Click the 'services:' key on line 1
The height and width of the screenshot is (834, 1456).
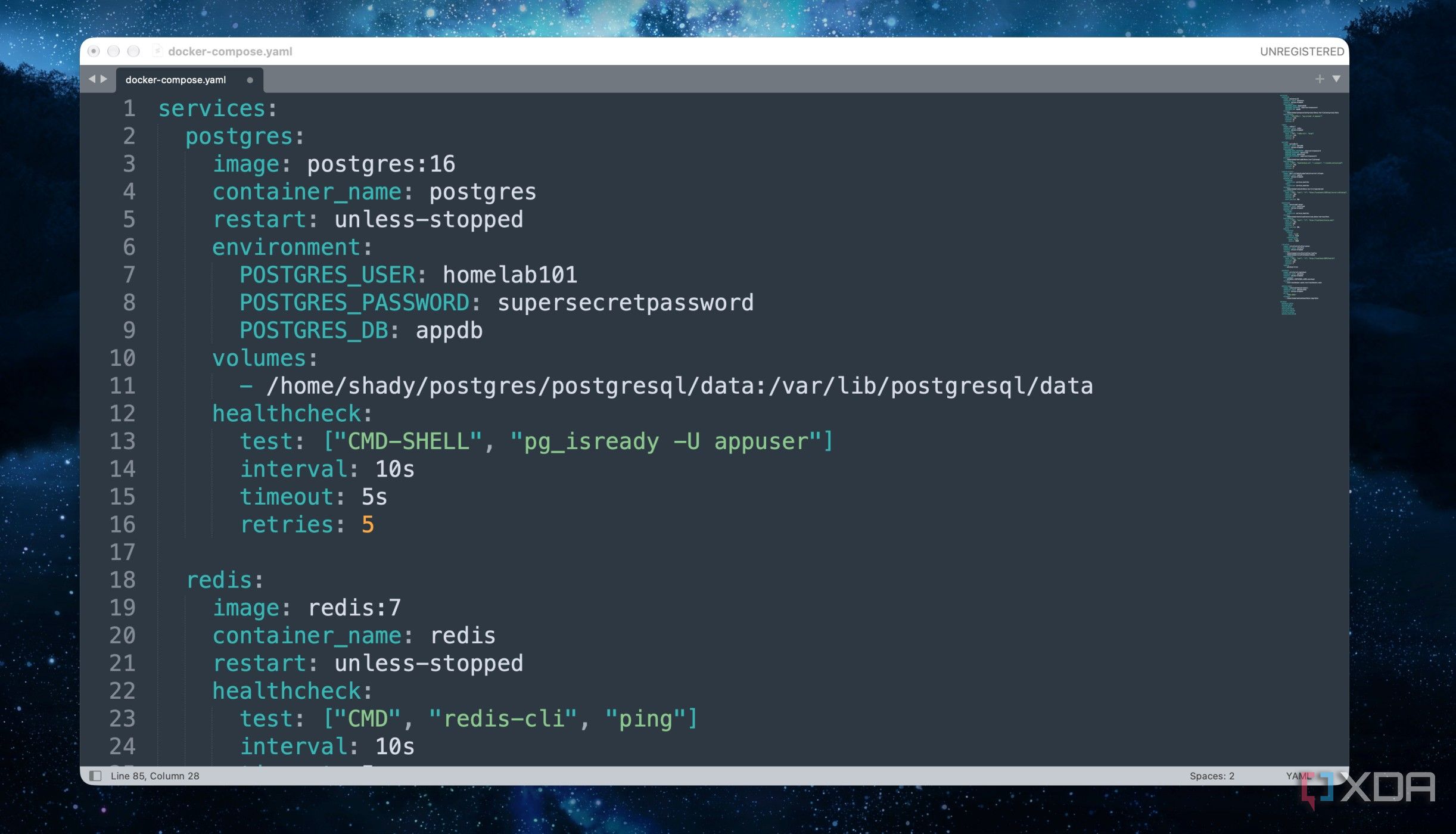pos(217,108)
